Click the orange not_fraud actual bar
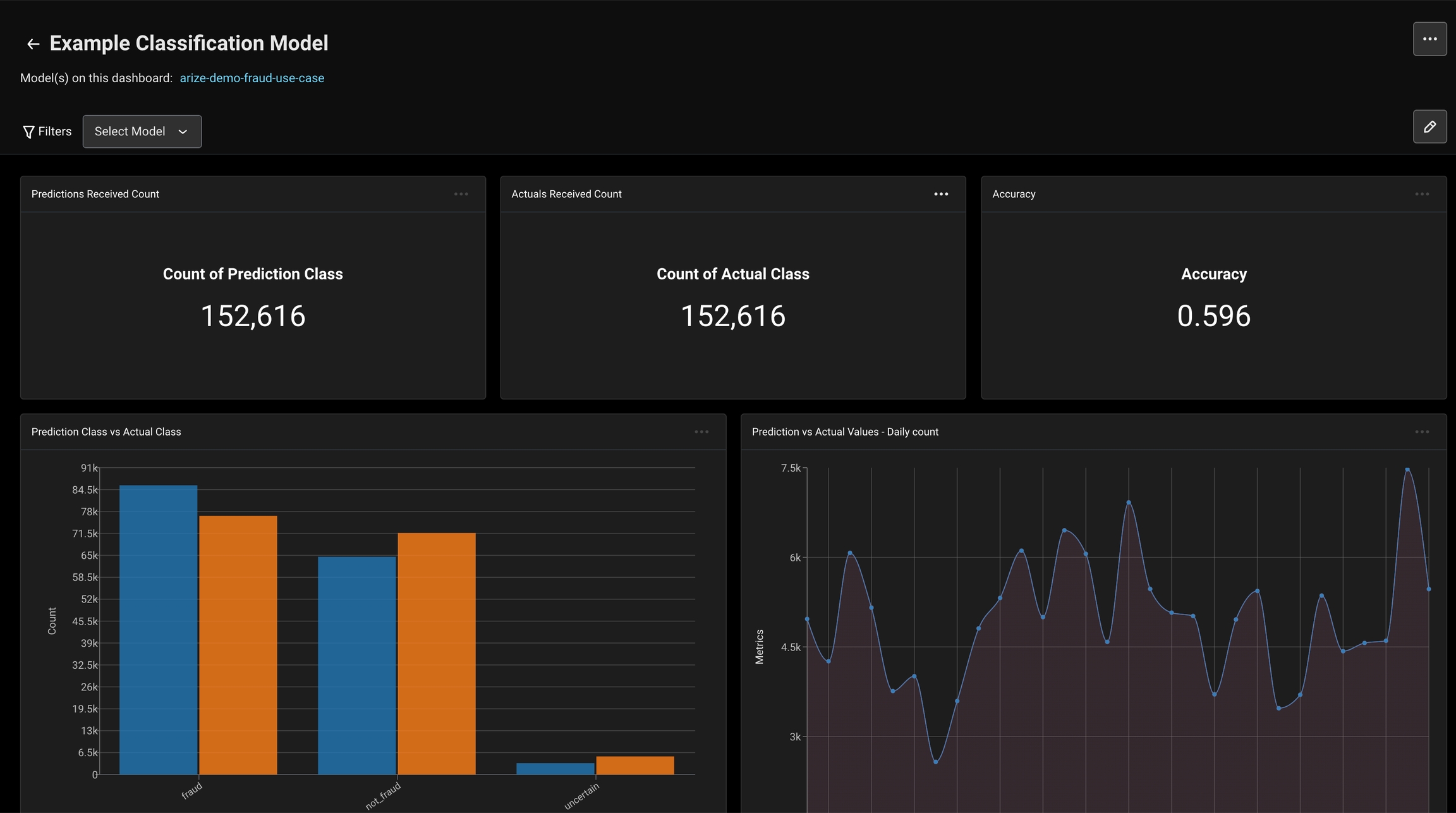This screenshot has width=1456, height=813. (436, 653)
